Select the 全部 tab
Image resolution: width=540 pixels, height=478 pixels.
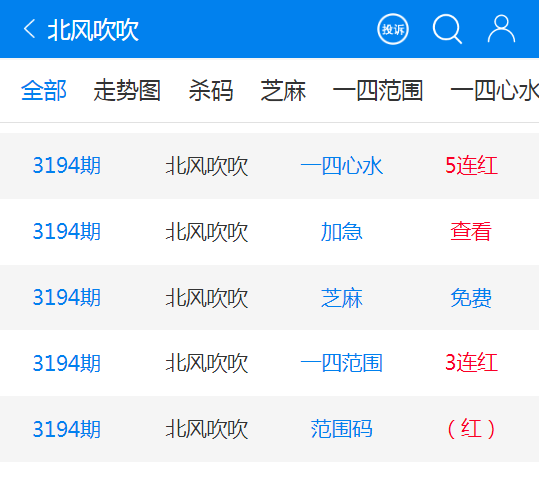coord(44,91)
